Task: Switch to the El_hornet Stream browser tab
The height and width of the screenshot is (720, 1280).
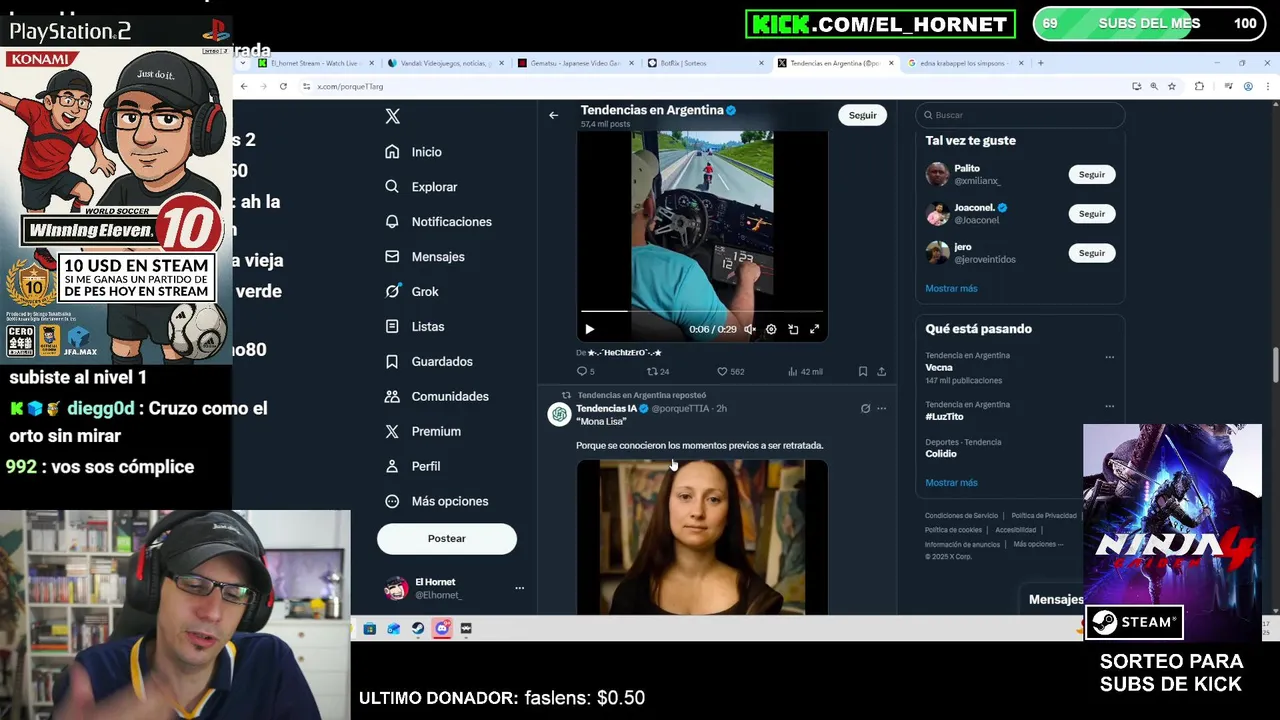Action: (x=315, y=63)
